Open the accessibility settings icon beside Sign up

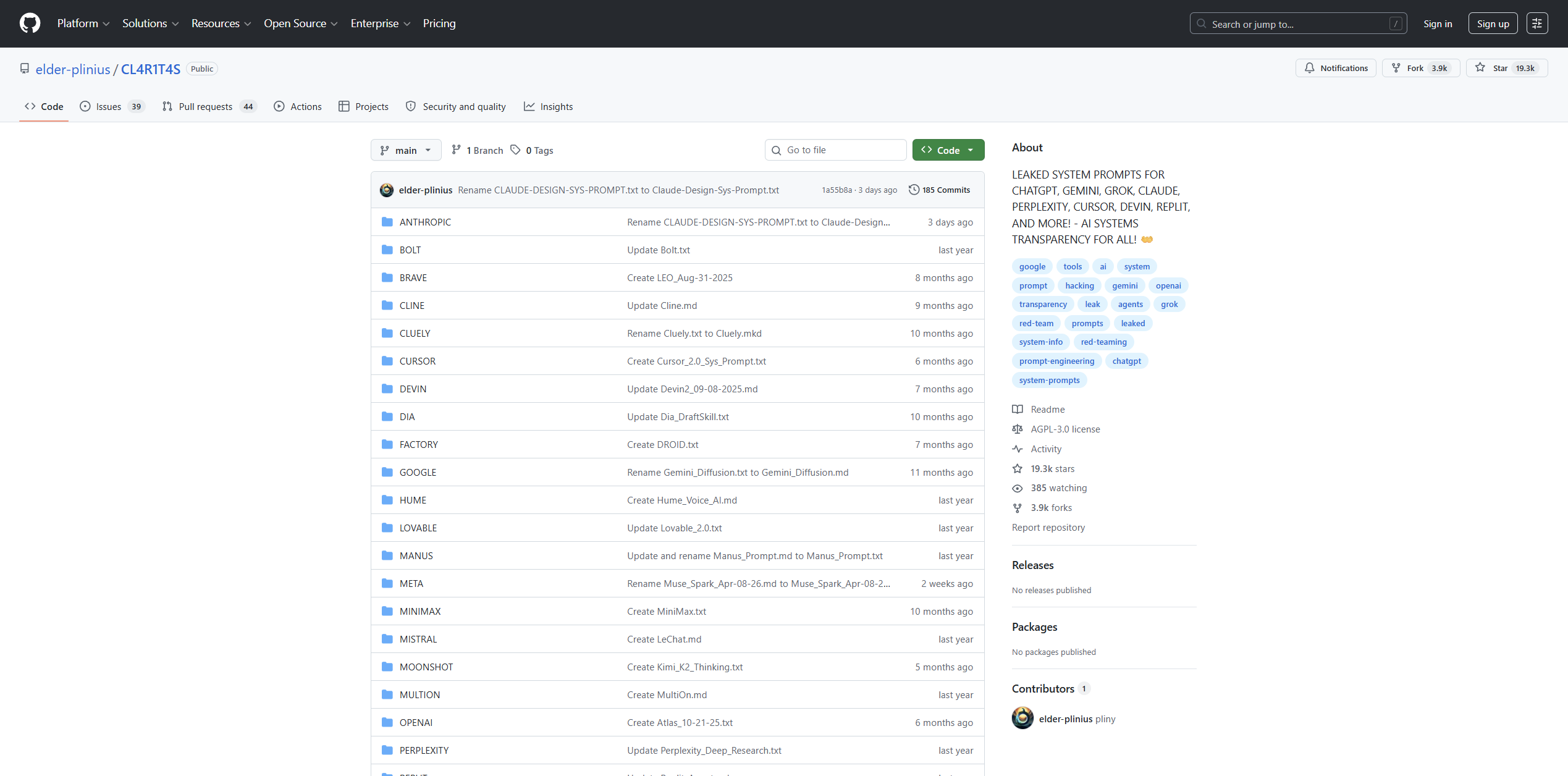1537,23
